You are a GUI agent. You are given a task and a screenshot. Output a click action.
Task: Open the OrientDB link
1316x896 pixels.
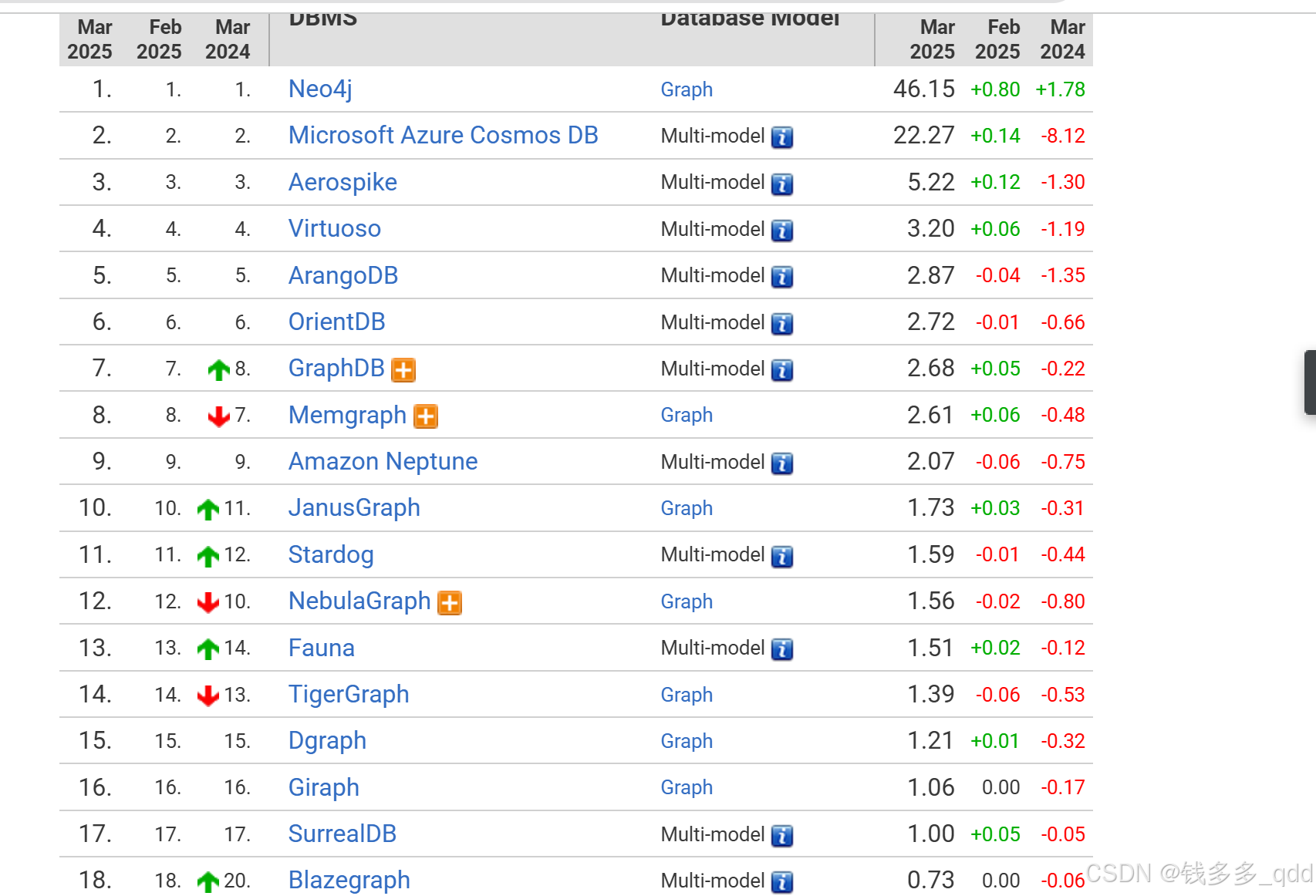pos(336,322)
